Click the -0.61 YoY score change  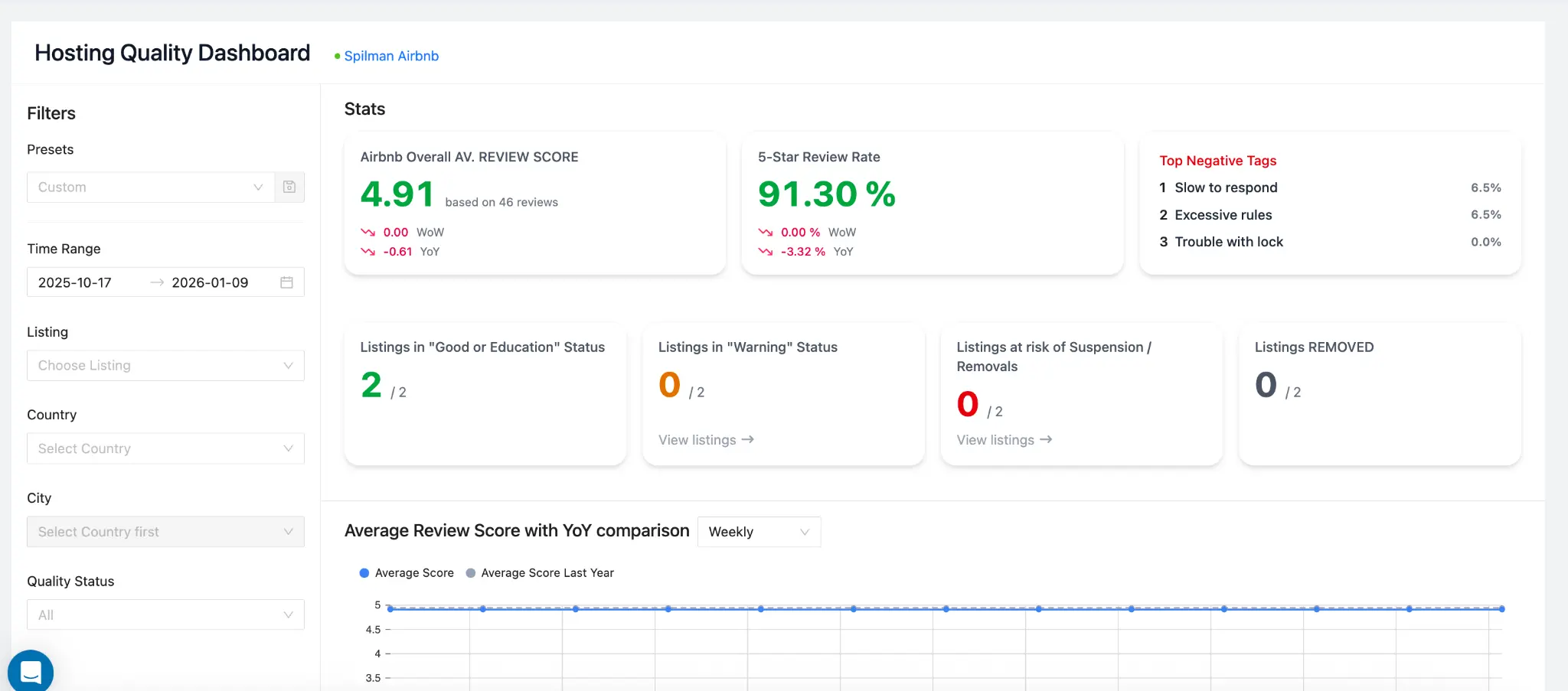coord(397,252)
